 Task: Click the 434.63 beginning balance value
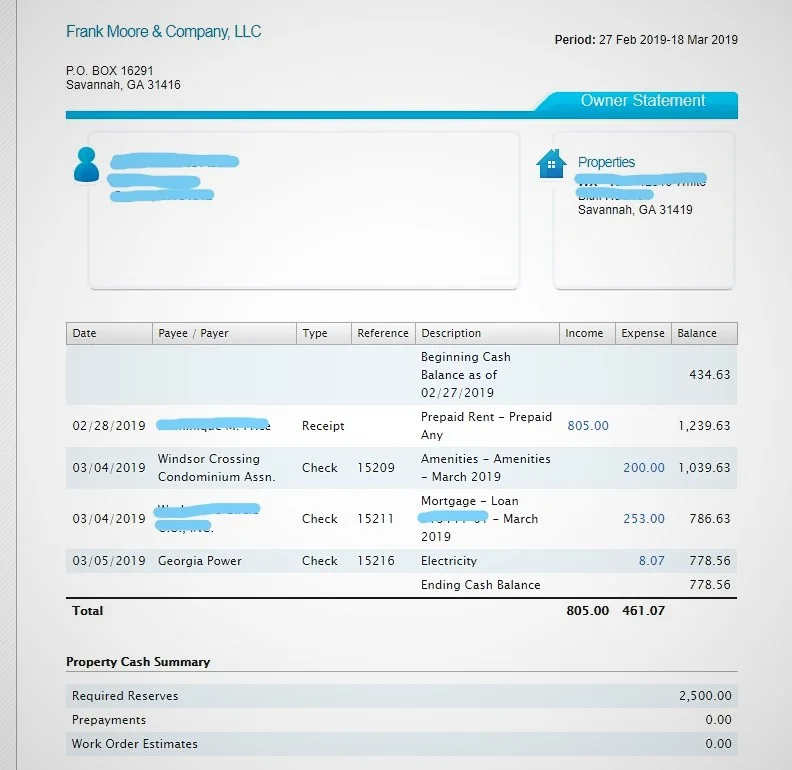coord(710,375)
